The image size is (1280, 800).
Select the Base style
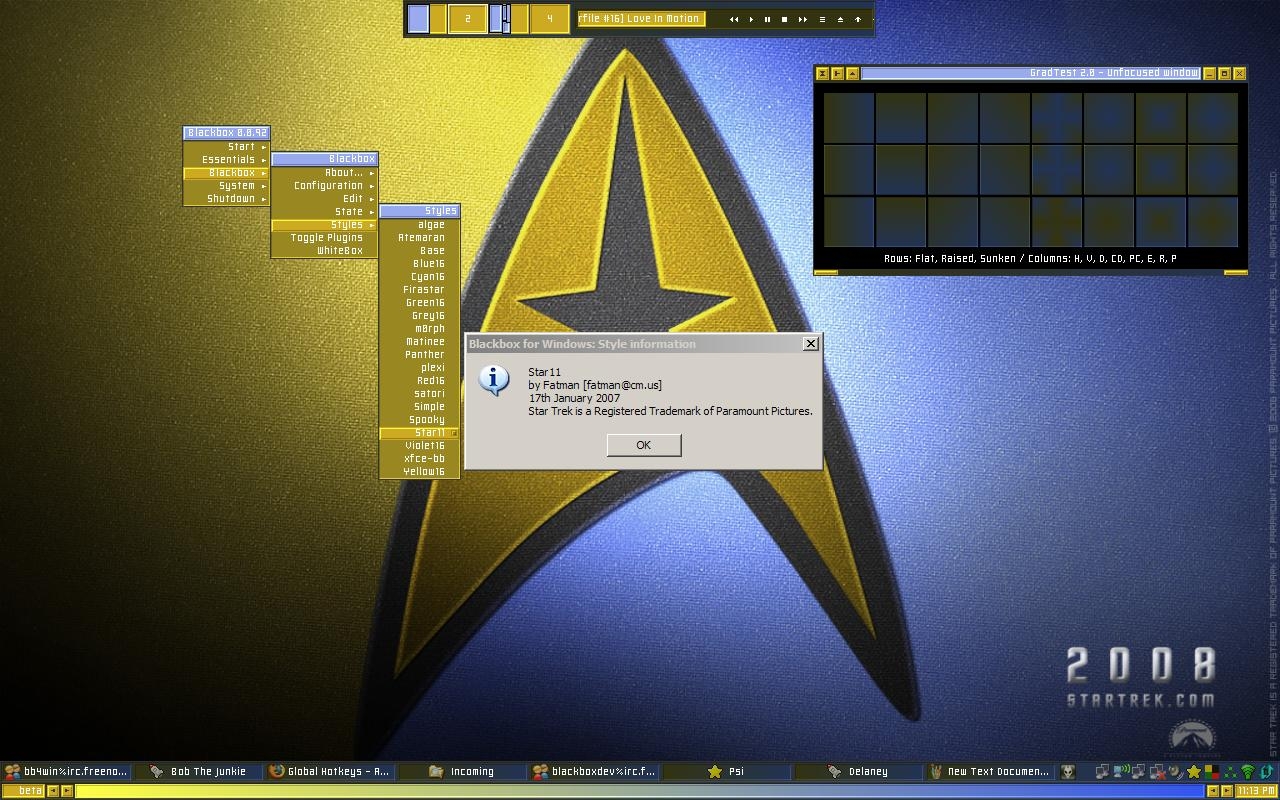pos(419,251)
